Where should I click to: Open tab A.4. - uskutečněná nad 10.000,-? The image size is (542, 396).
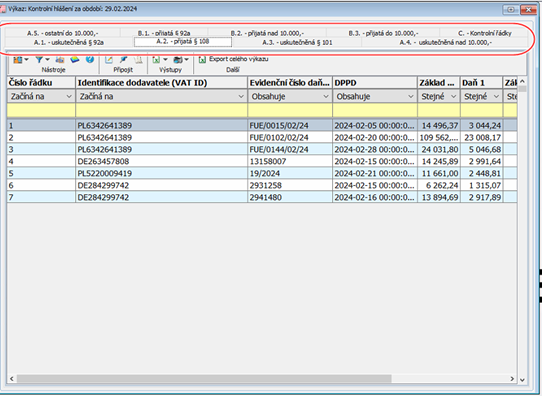446,42
